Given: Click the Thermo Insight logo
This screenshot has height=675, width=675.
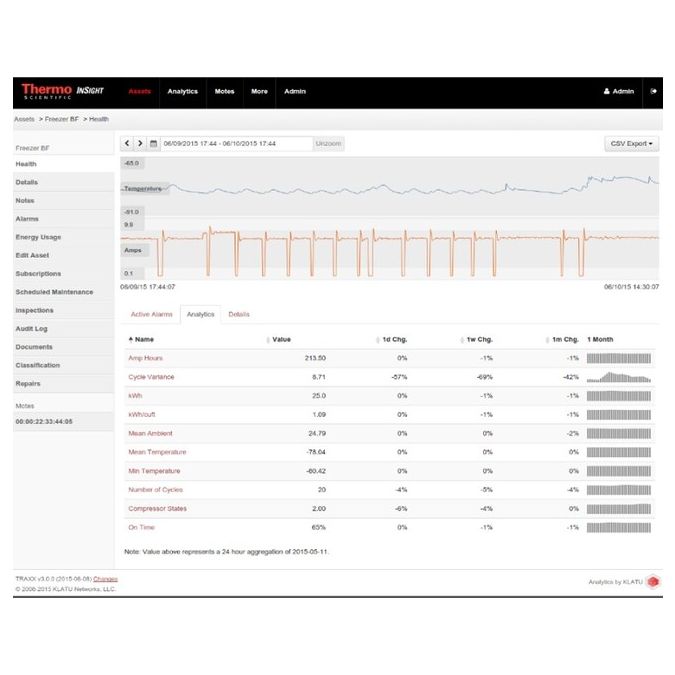Looking at the screenshot, I should (62, 91).
